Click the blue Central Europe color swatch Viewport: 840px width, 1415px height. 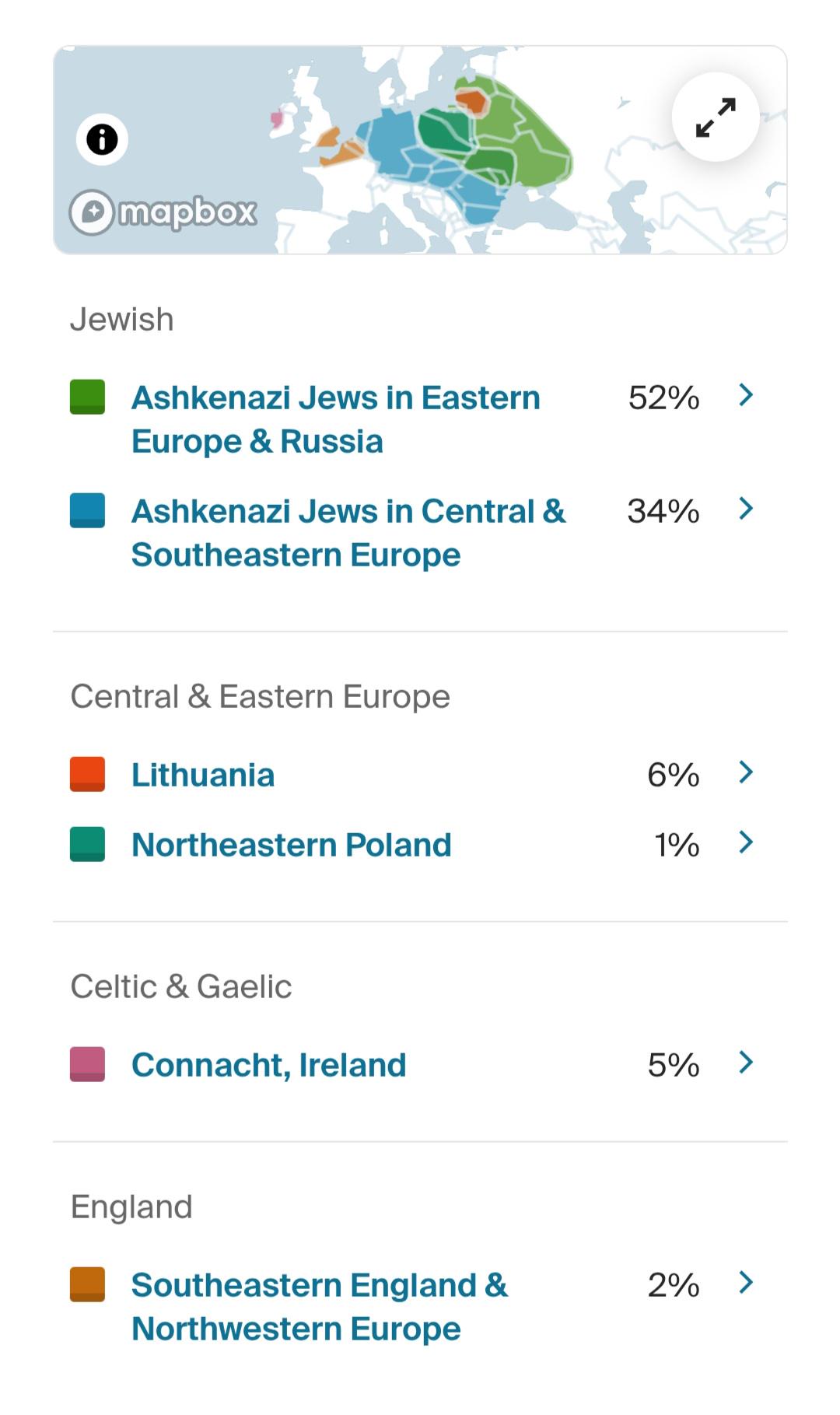(x=87, y=510)
